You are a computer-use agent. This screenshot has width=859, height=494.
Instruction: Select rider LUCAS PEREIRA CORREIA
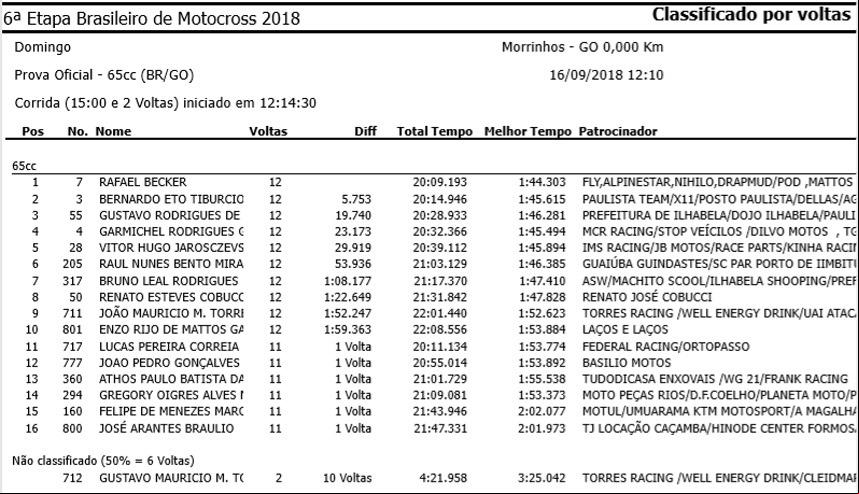[x=169, y=347]
